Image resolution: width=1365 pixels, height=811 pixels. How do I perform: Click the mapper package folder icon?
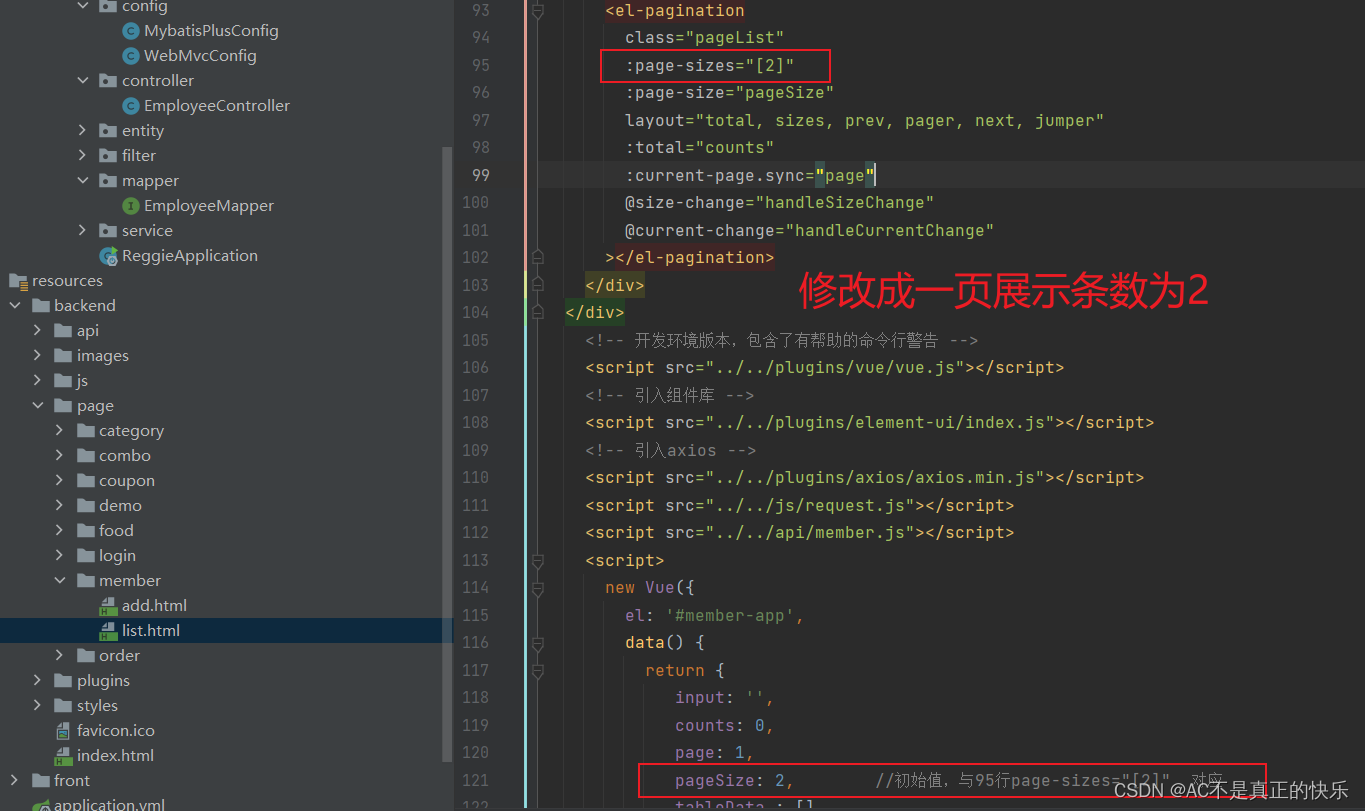tap(108, 181)
